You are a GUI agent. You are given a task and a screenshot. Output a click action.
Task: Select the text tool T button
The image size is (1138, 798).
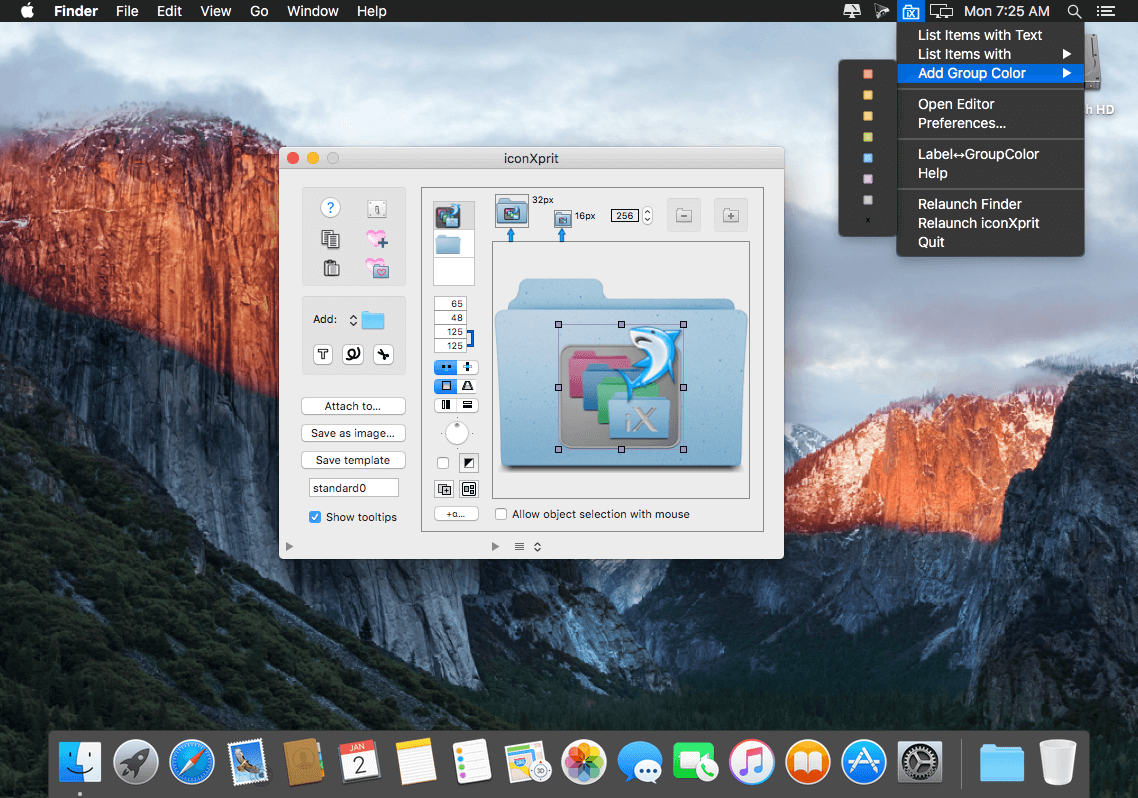[x=323, y=354]
